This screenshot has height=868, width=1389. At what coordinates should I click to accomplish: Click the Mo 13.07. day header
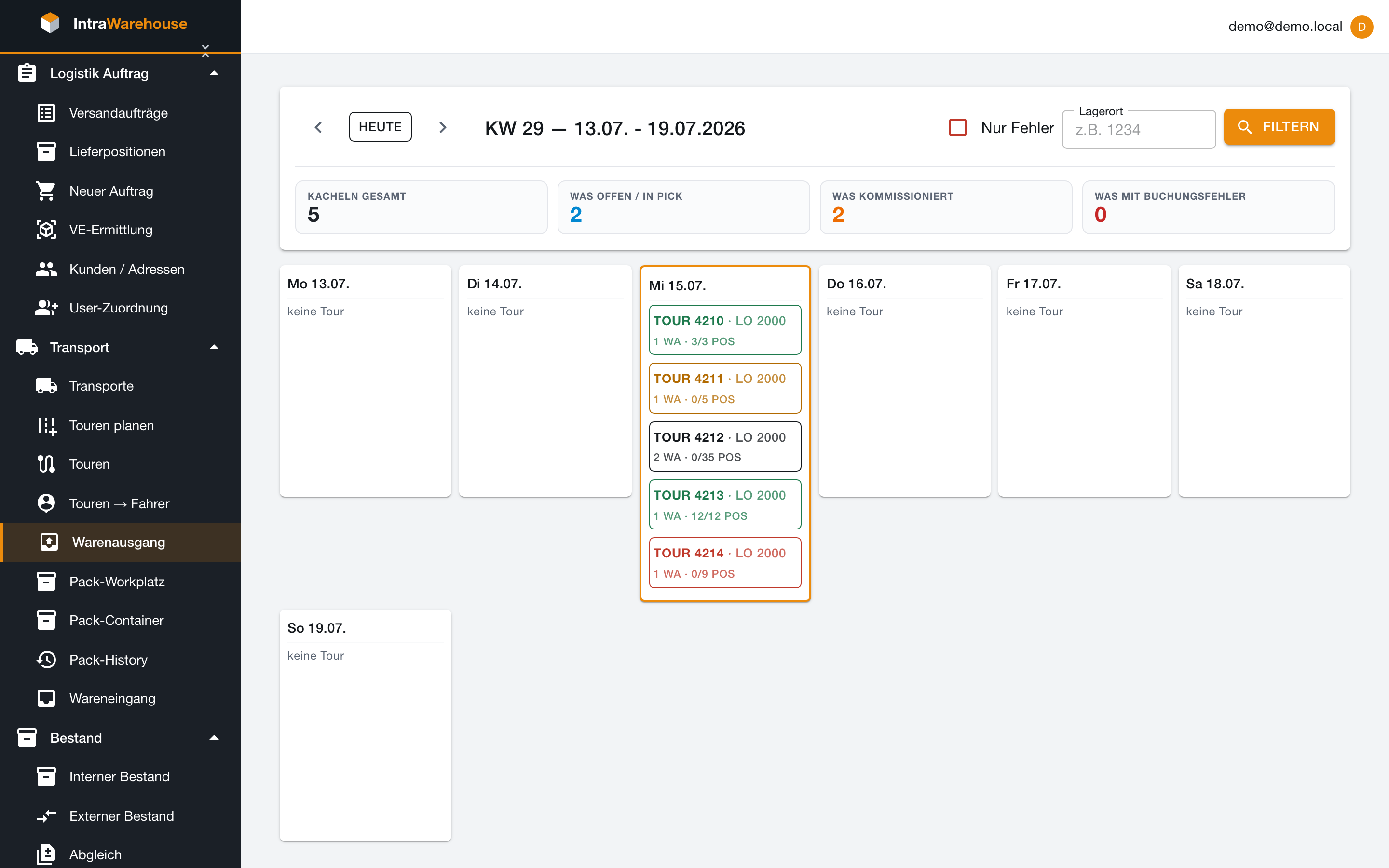pos(318,284)
